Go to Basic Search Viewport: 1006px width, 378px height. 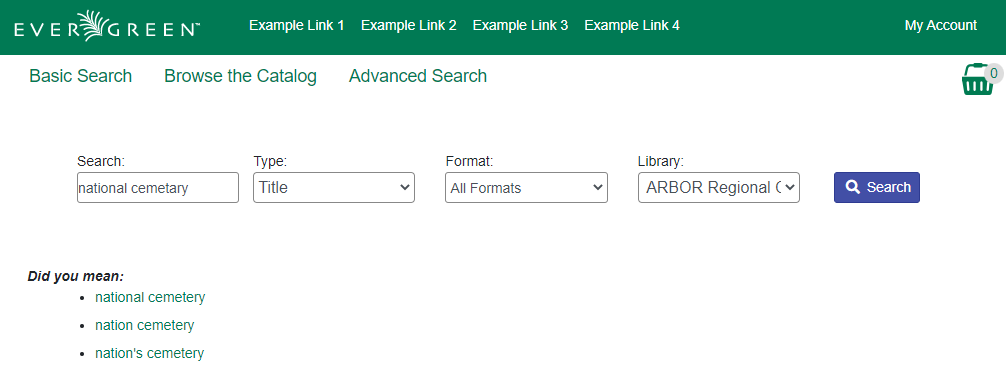81,76
